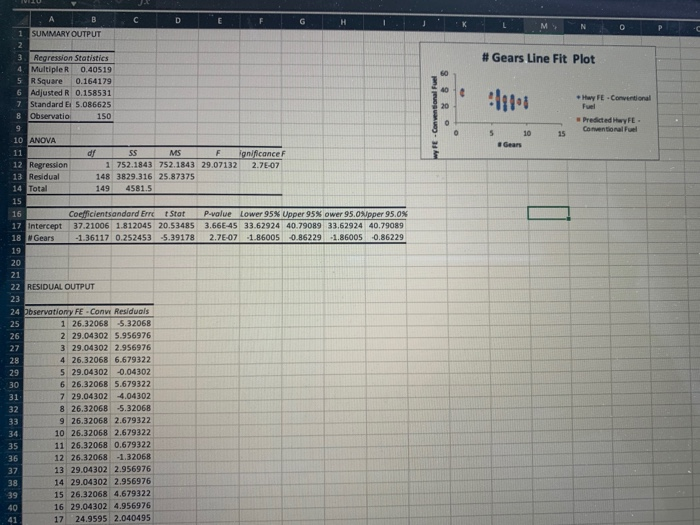Click the # Gears axis title on chart
Viewport: 700px width, 525px height.
[x=509, y=145]
